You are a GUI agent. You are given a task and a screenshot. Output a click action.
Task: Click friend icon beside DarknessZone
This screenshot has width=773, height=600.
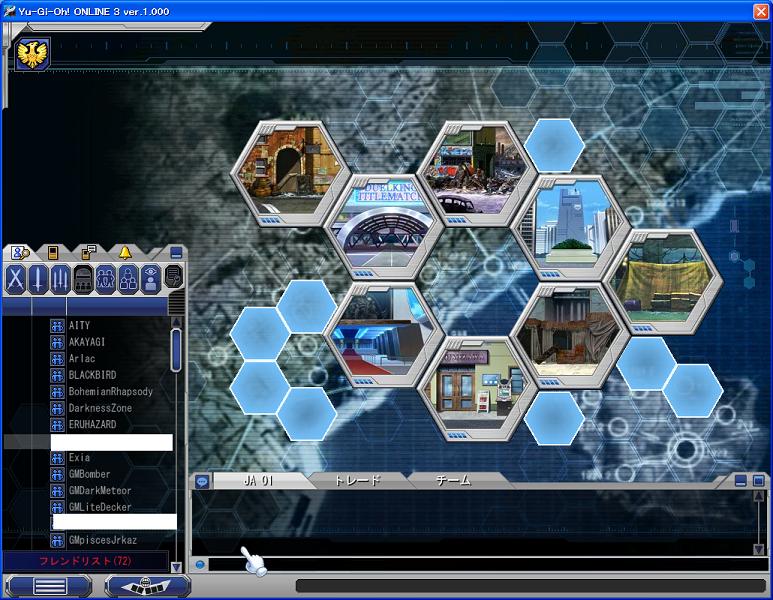[x=57, y=408]
